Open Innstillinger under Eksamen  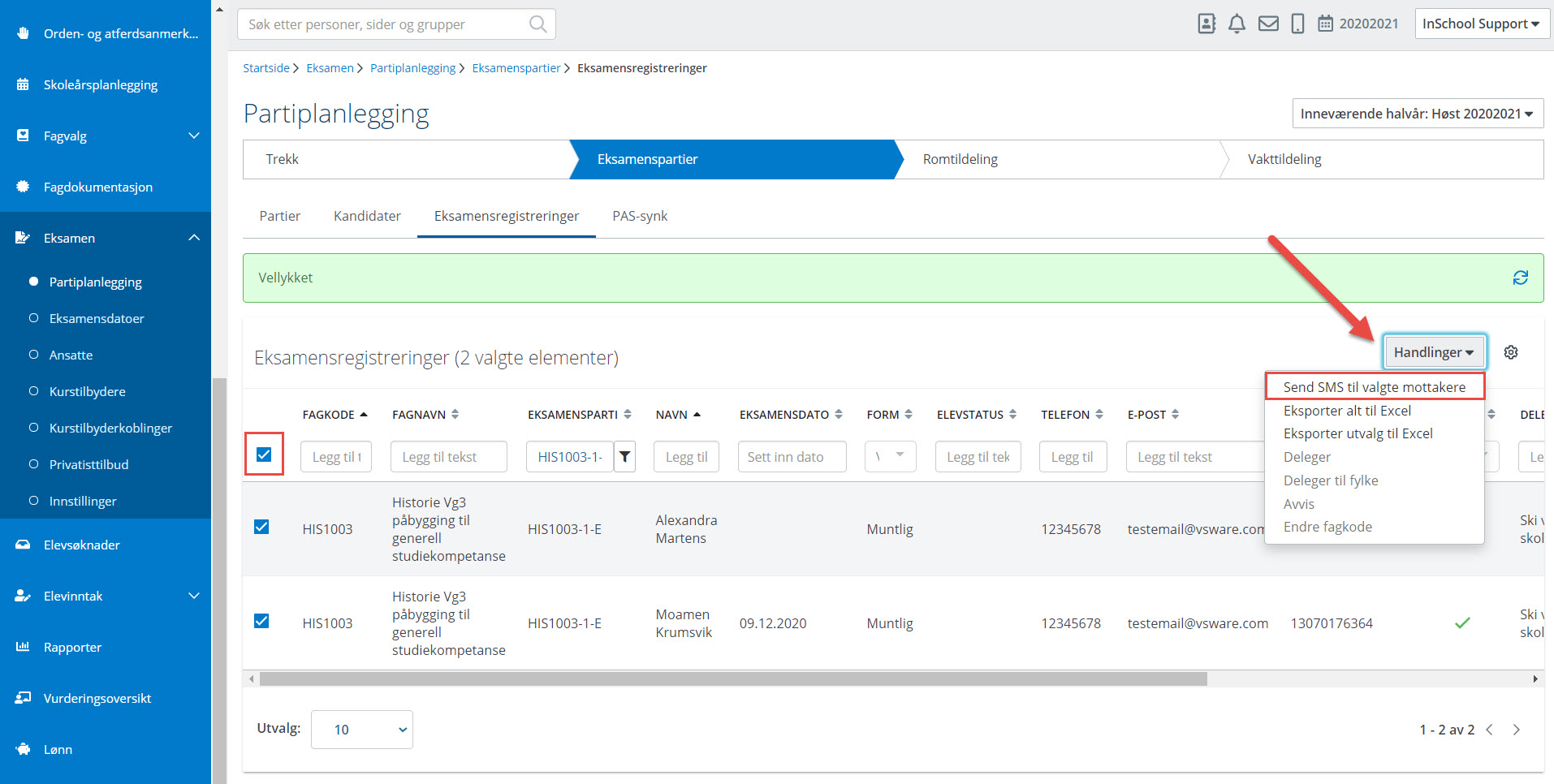point(83,501)
